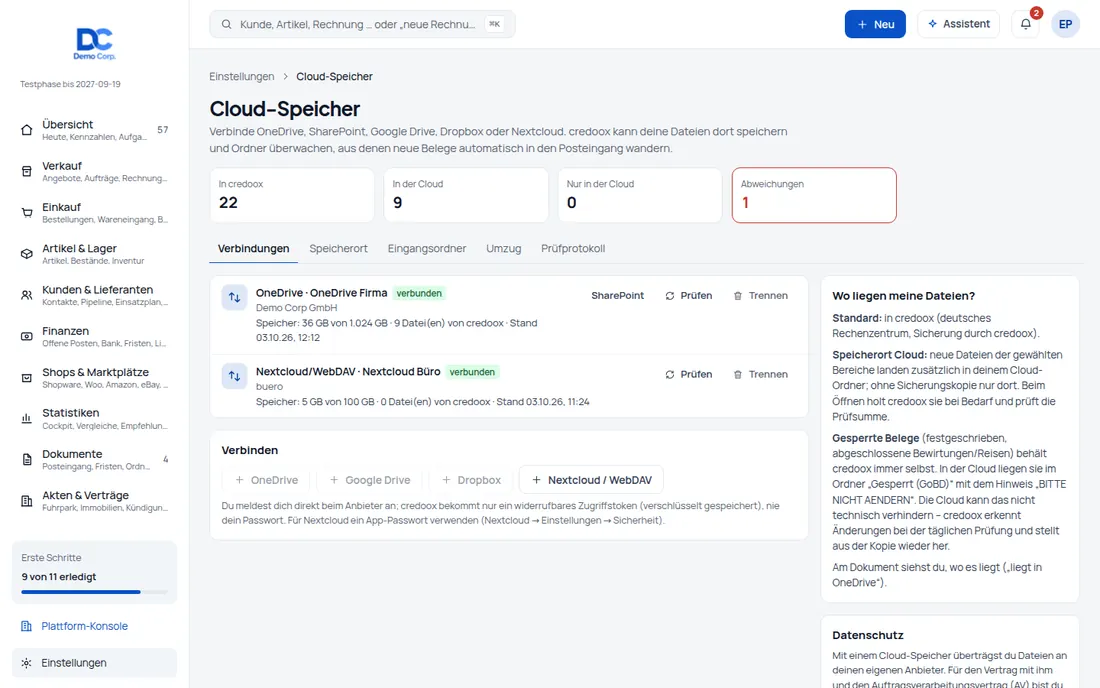
Task: Click the Übersicht count badge 57
Action: point(163,130)
